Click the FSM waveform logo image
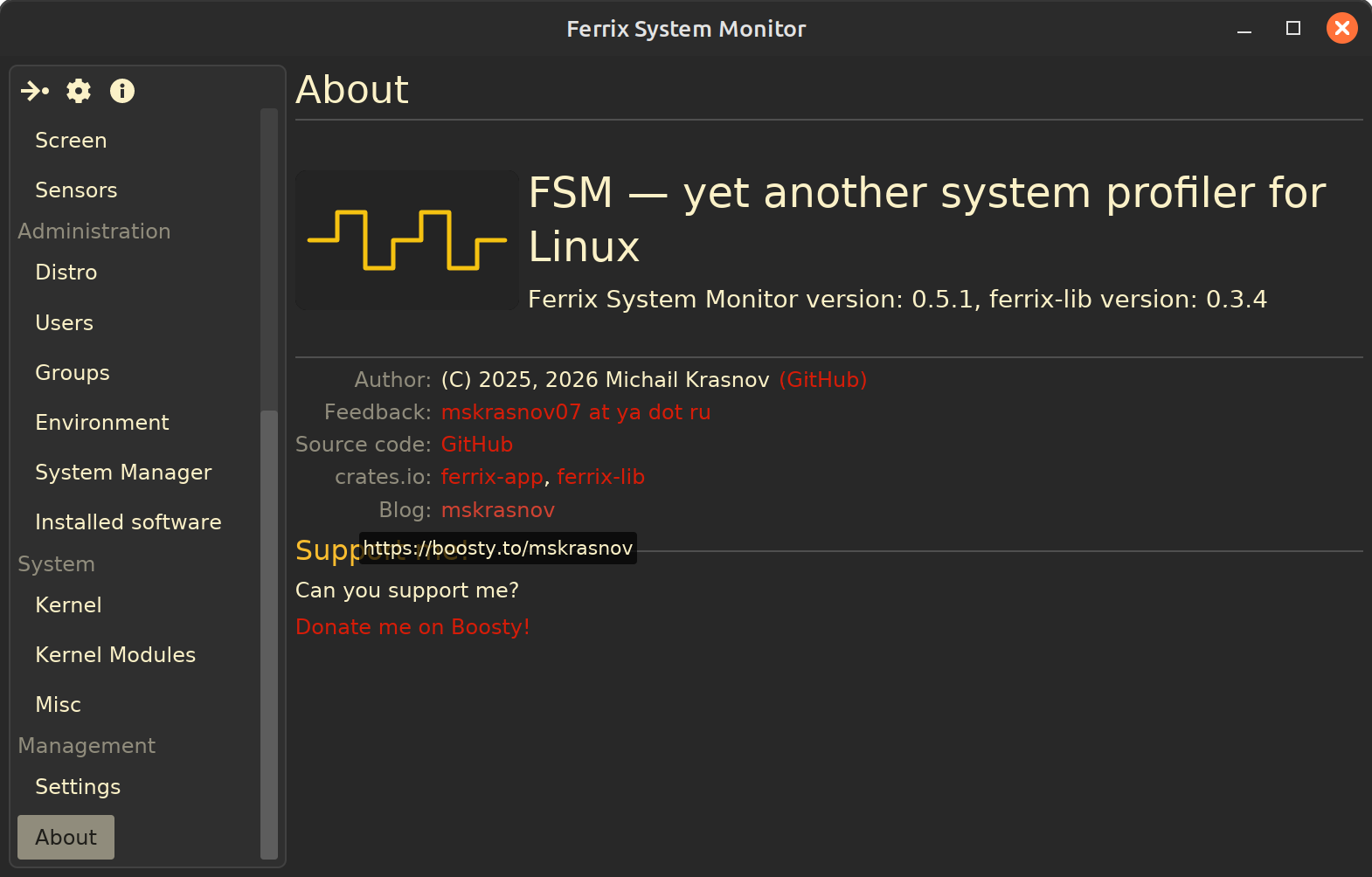The width and height of the screenshot is (1372, 877). click(x=407, y=240)
